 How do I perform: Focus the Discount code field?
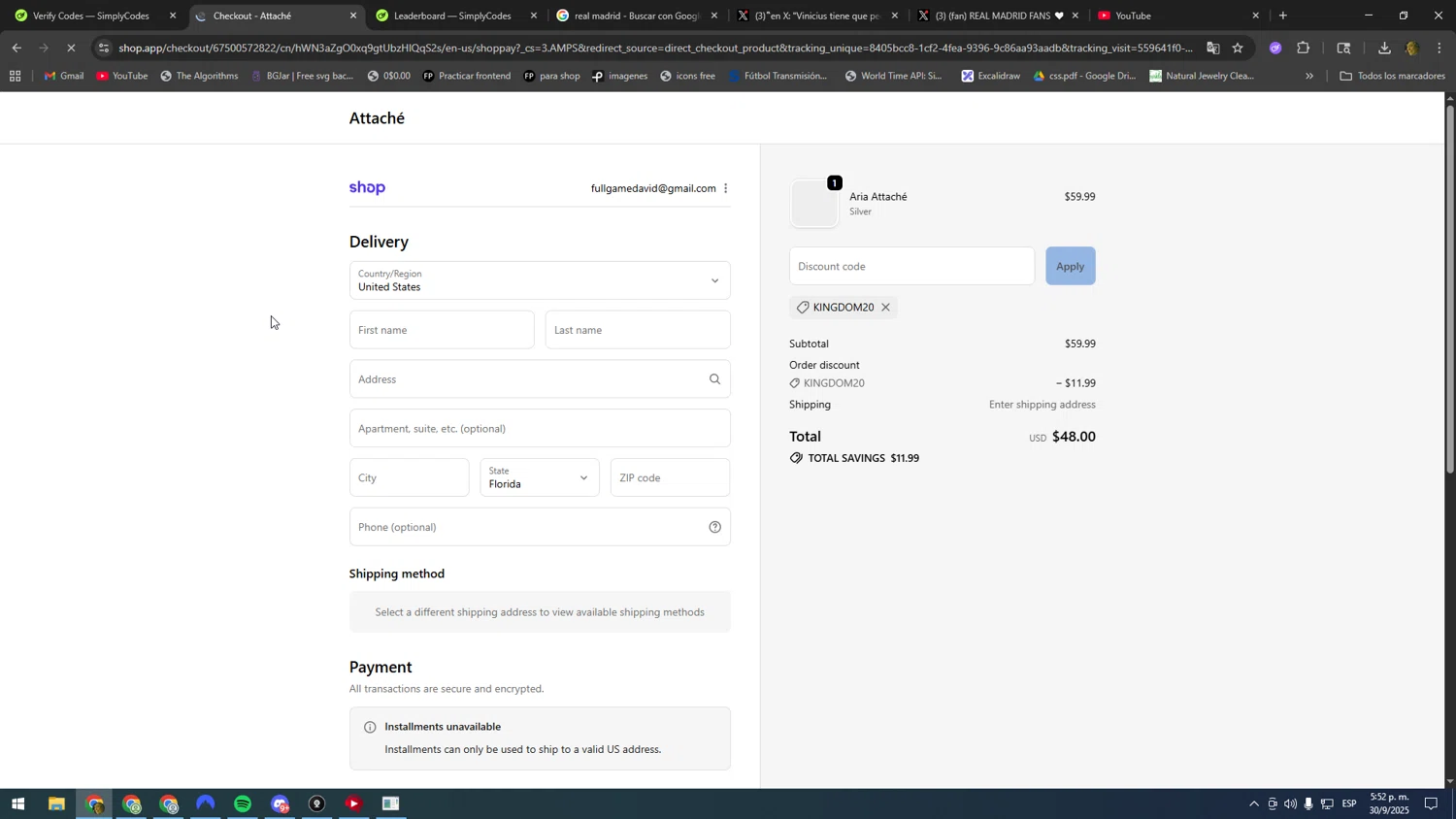coord(911,266)
